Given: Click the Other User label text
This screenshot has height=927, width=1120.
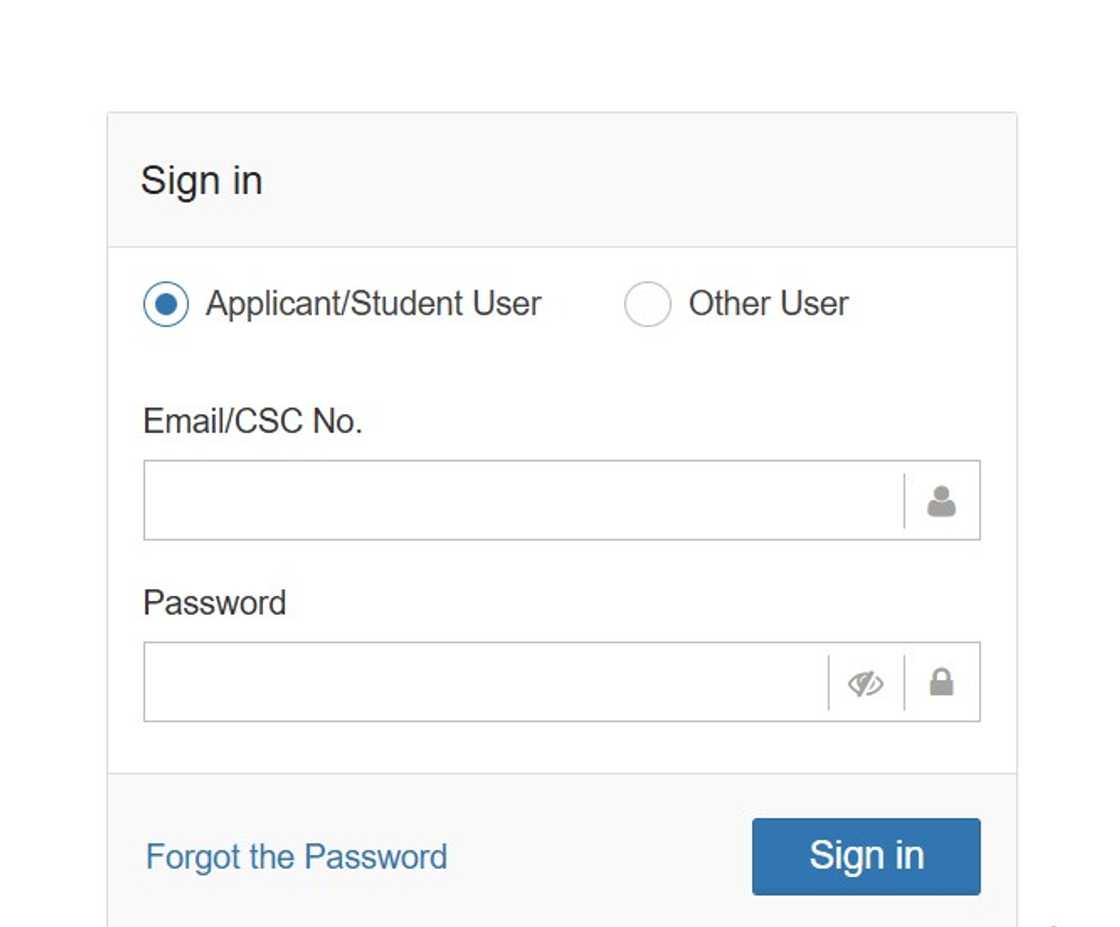Looking at the screenshot, I should point(768,303).
